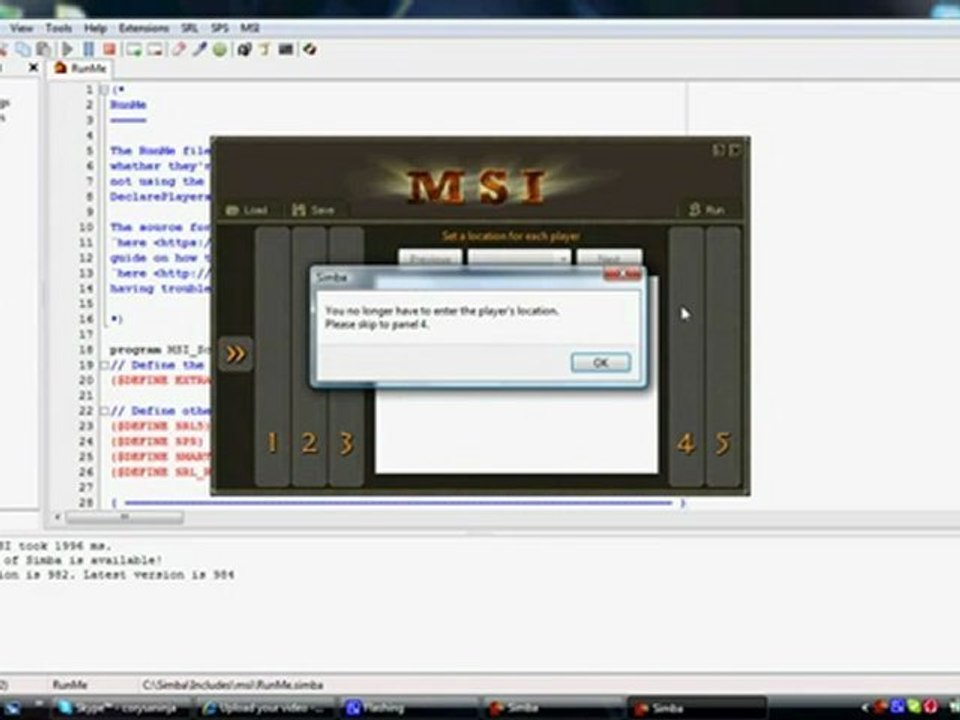The width and height of the screenshot is (960, 720).
Task: Open the Help menu
Action: 95,28
